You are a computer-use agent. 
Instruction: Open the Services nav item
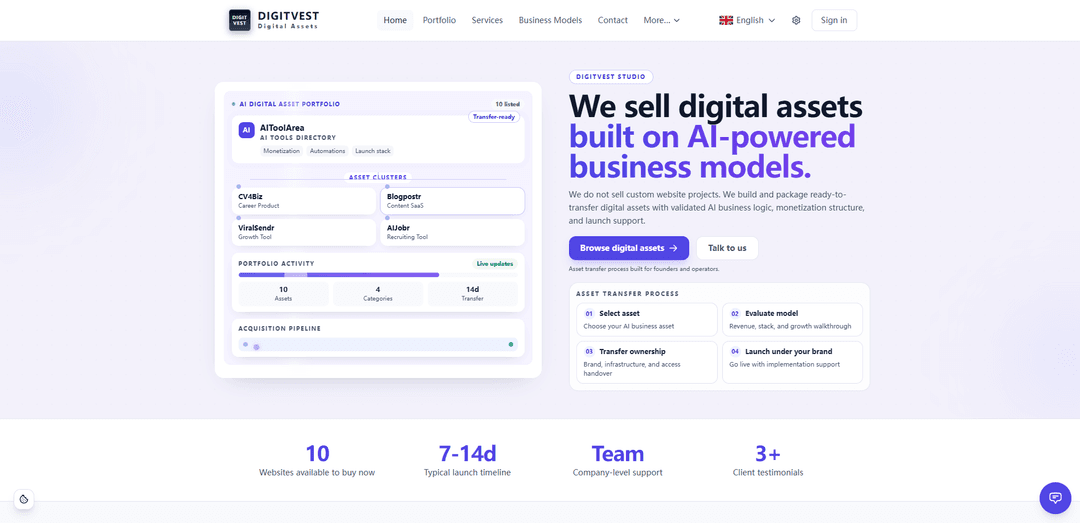[x=487, y=20]
